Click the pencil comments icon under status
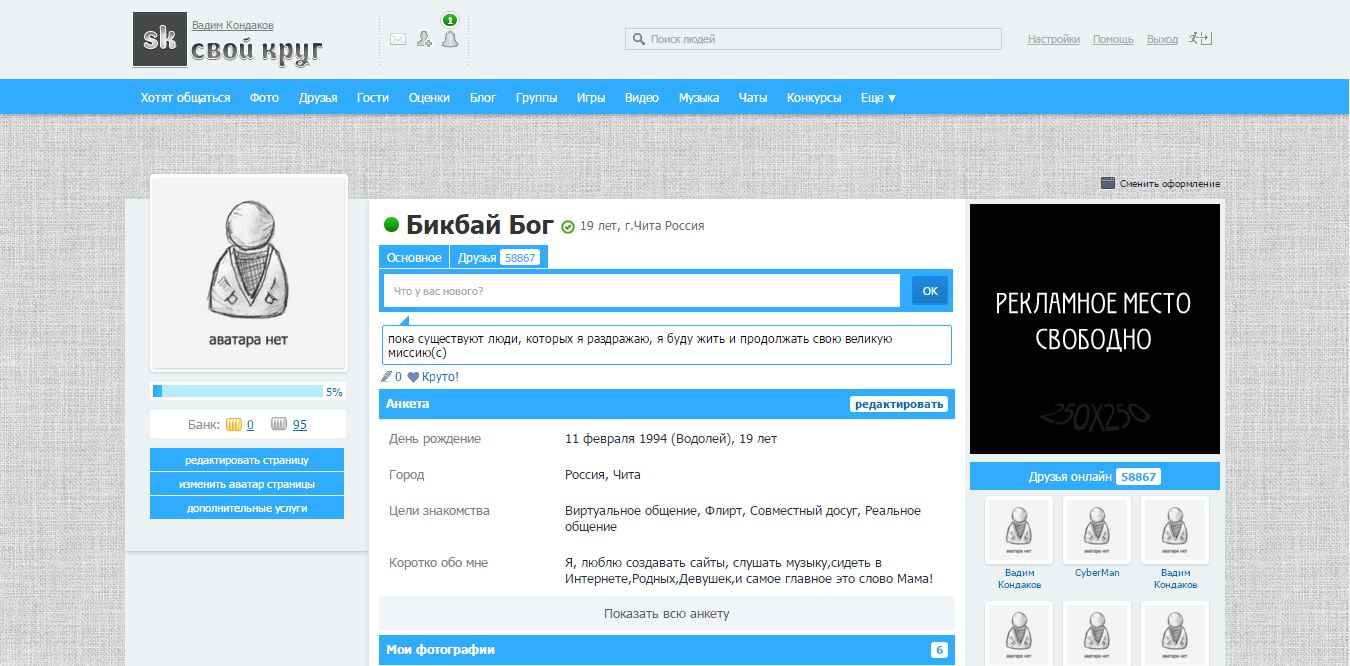This screenshot has height=666, width=1350. [386, 377]
